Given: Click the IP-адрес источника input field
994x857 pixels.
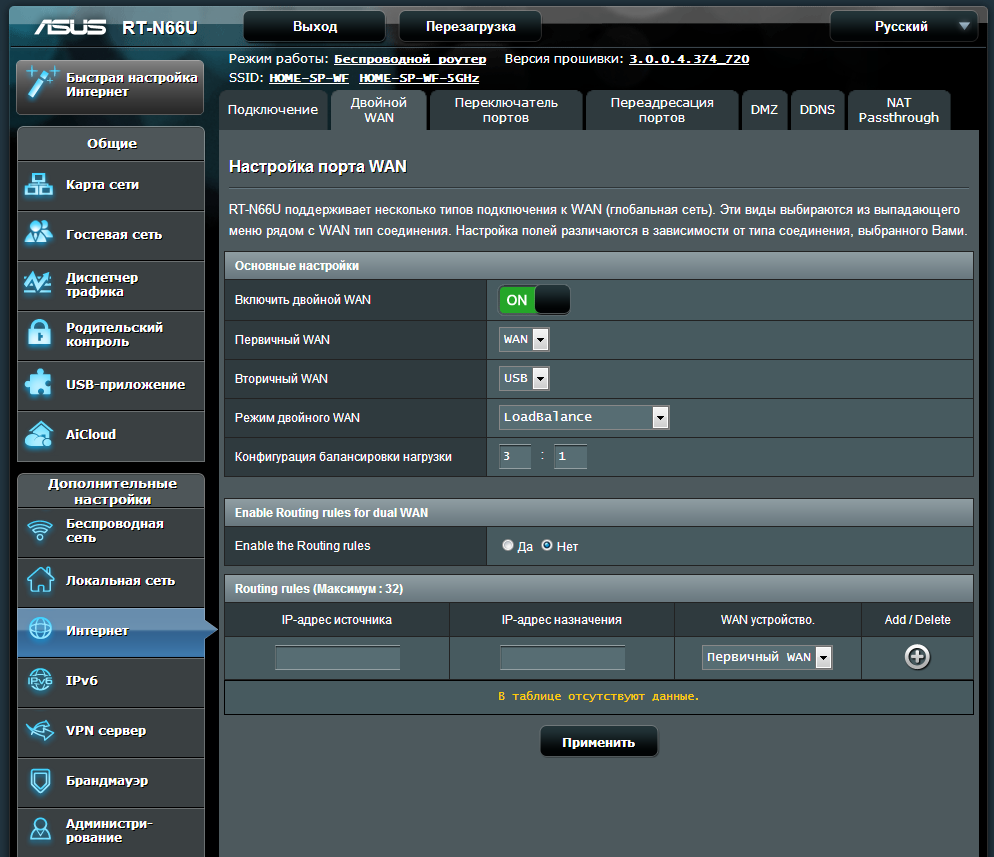Looking at the screenshot, I should point(337,657).
